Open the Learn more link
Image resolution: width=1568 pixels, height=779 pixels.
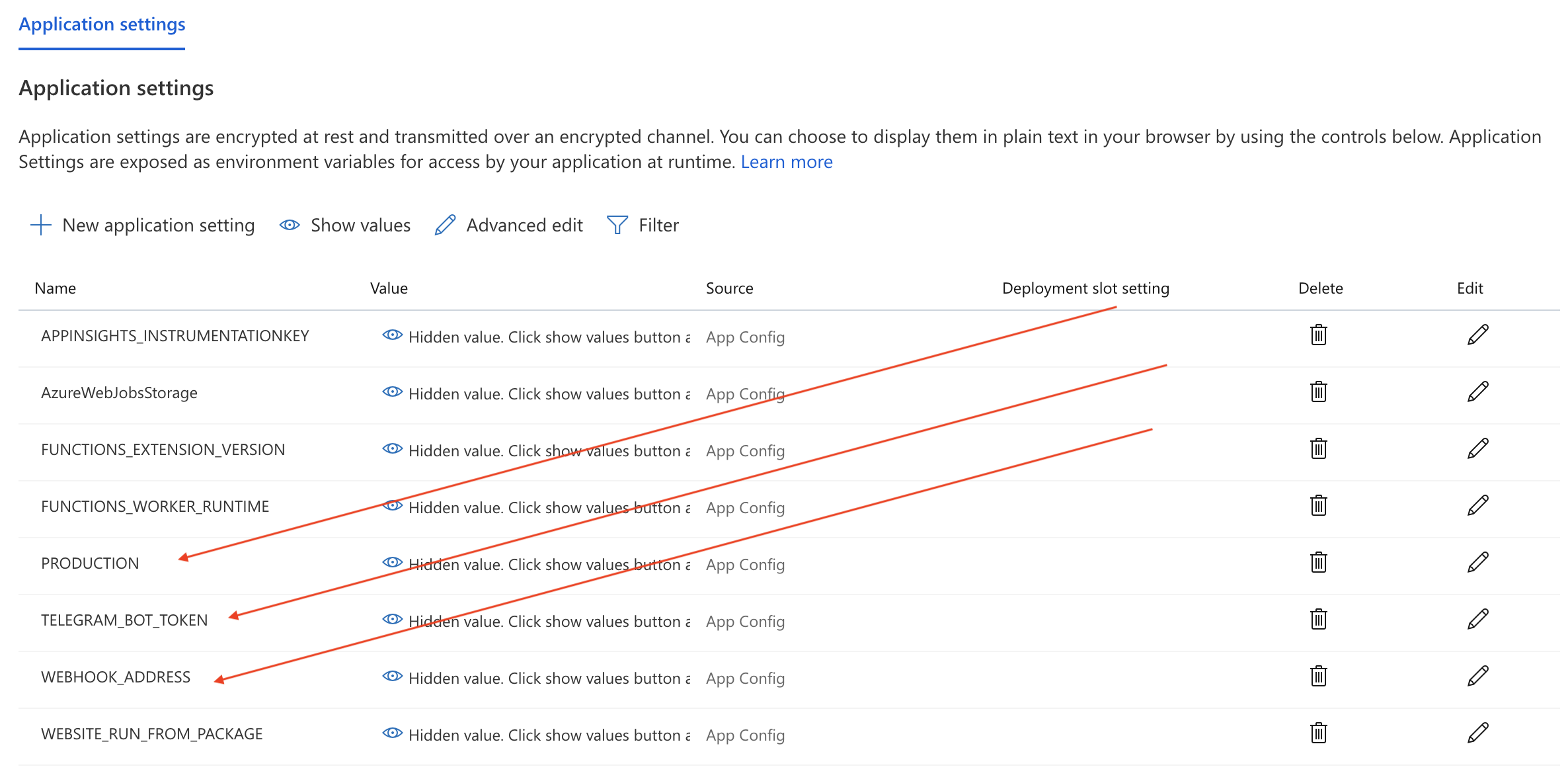coord(786,162)
